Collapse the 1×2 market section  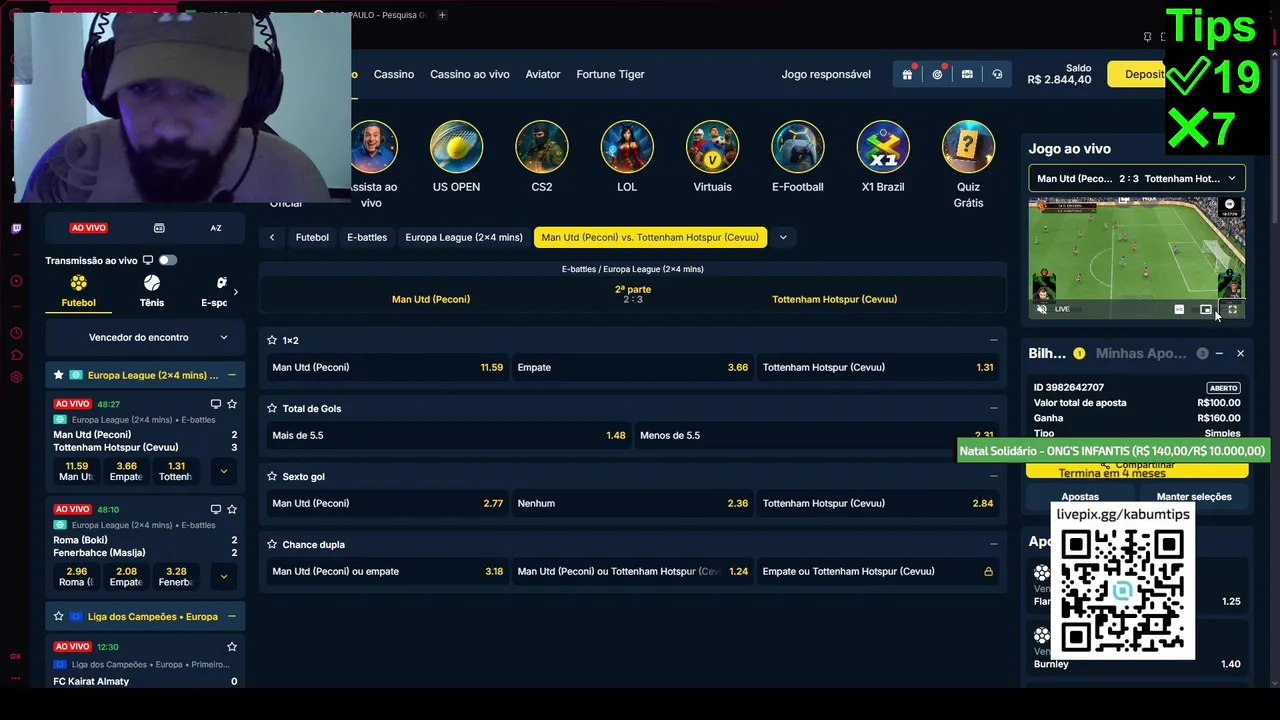click(x=993, y=340)
